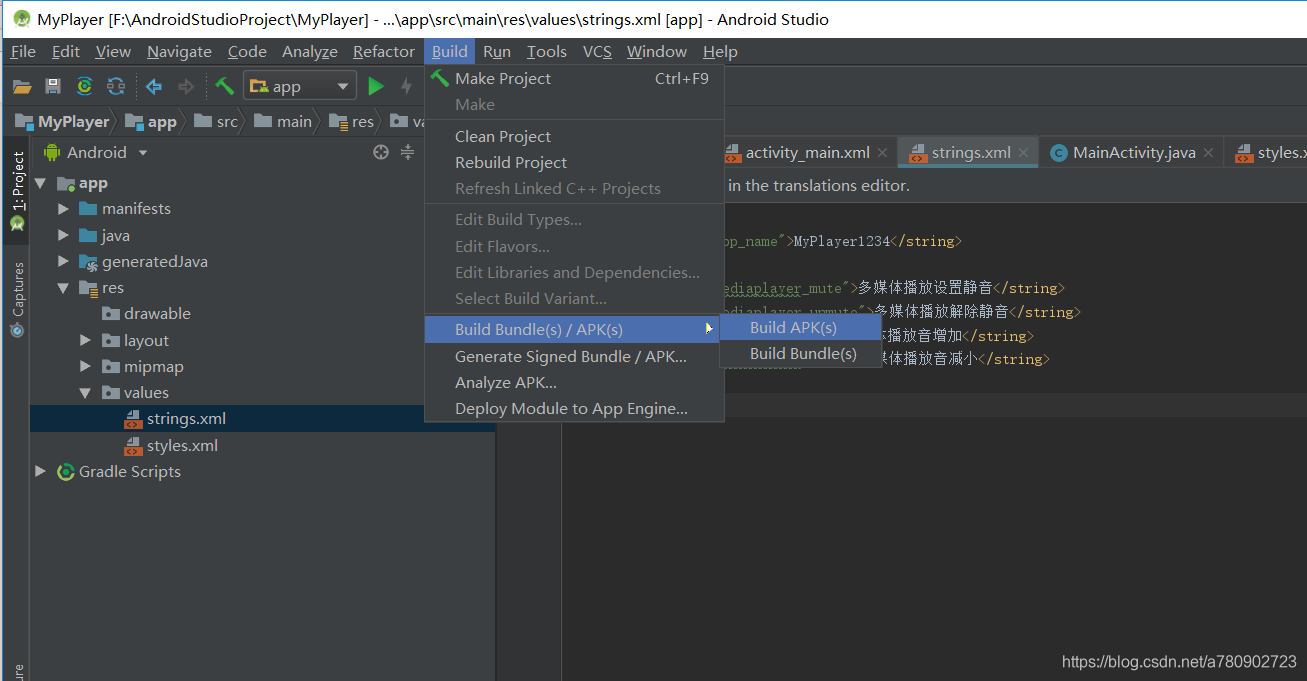Click the Build menu header
The width and height of the screenshot is (1307, 681).
pyautogui.click(x=450, y=51)
